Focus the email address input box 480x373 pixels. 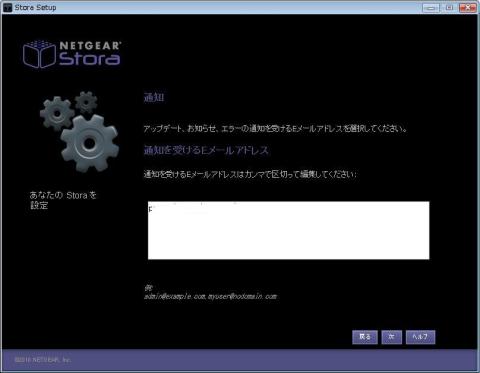(289, 230)
